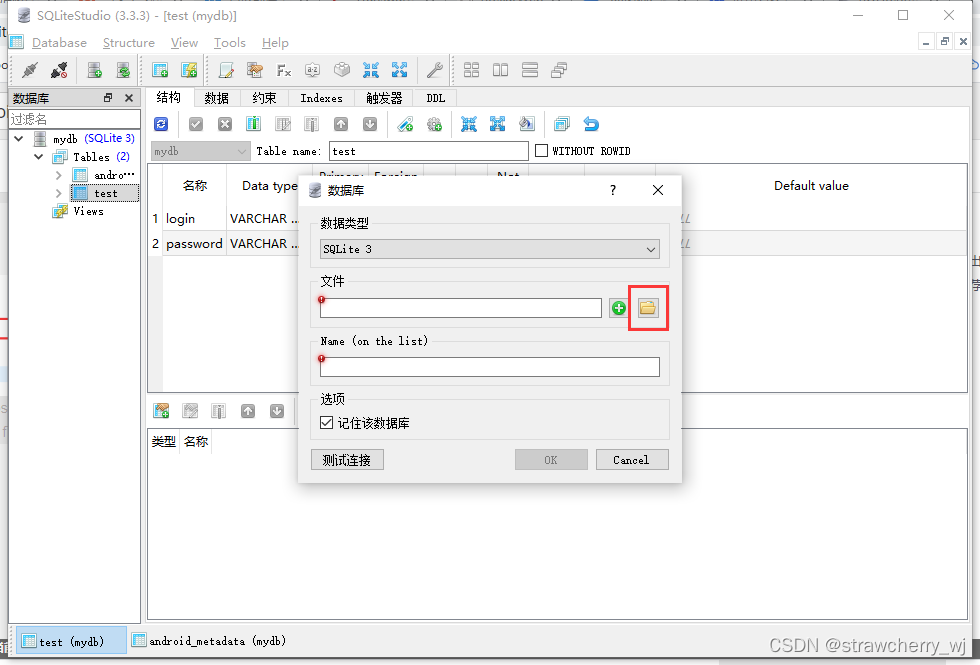
Task: Click the Tile windows grid icon
Action: pyautogui.click(x=471, y=70)
